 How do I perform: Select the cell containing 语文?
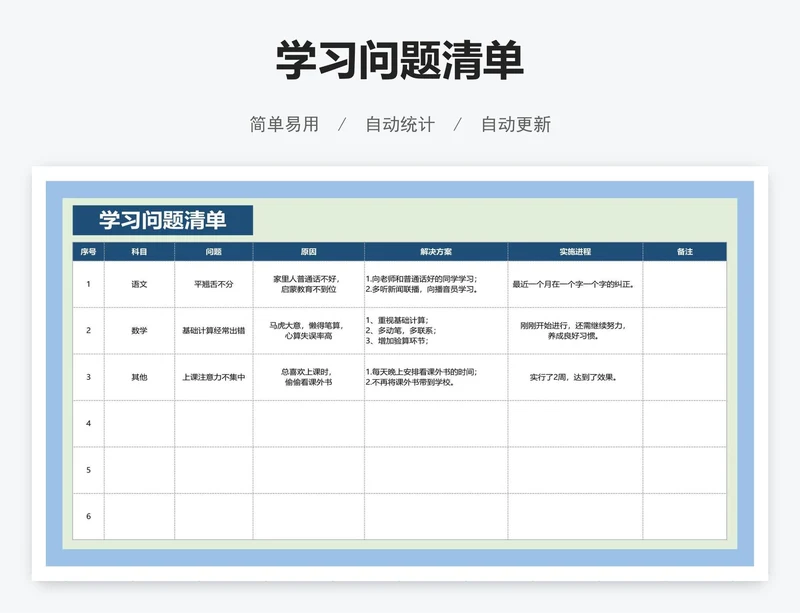point(139,284)
